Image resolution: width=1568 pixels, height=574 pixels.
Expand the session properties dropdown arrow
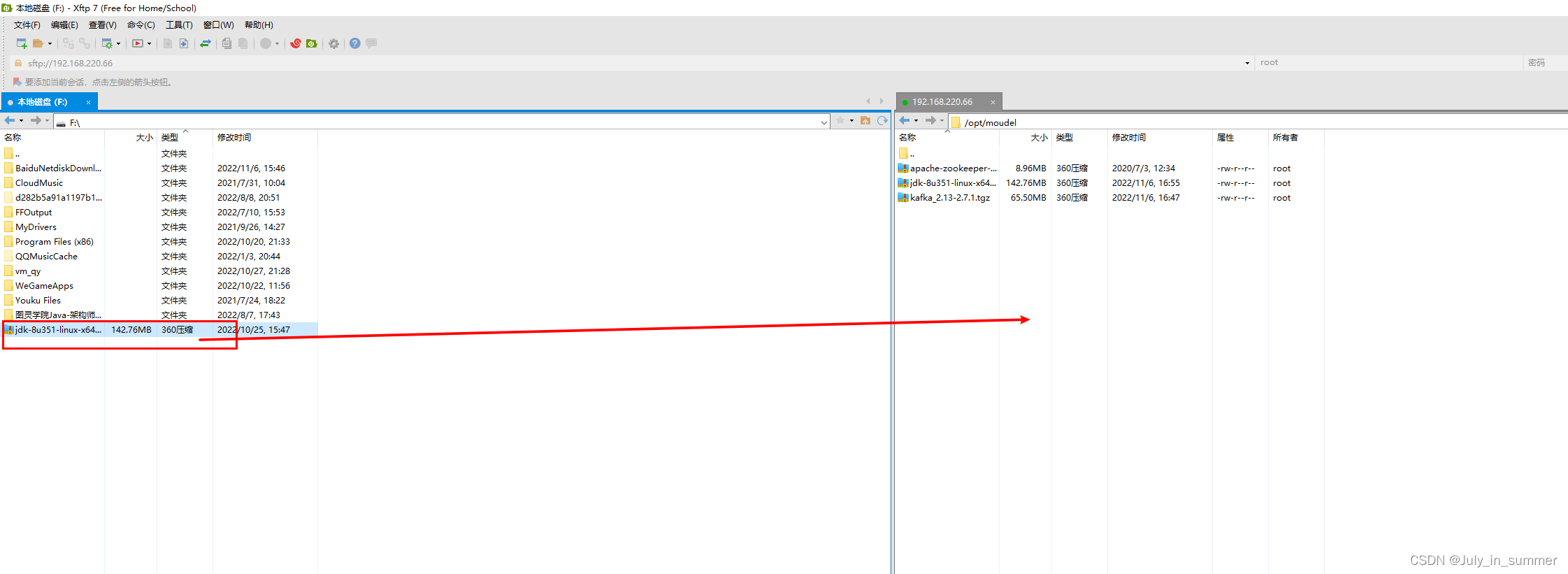[118, 43]
